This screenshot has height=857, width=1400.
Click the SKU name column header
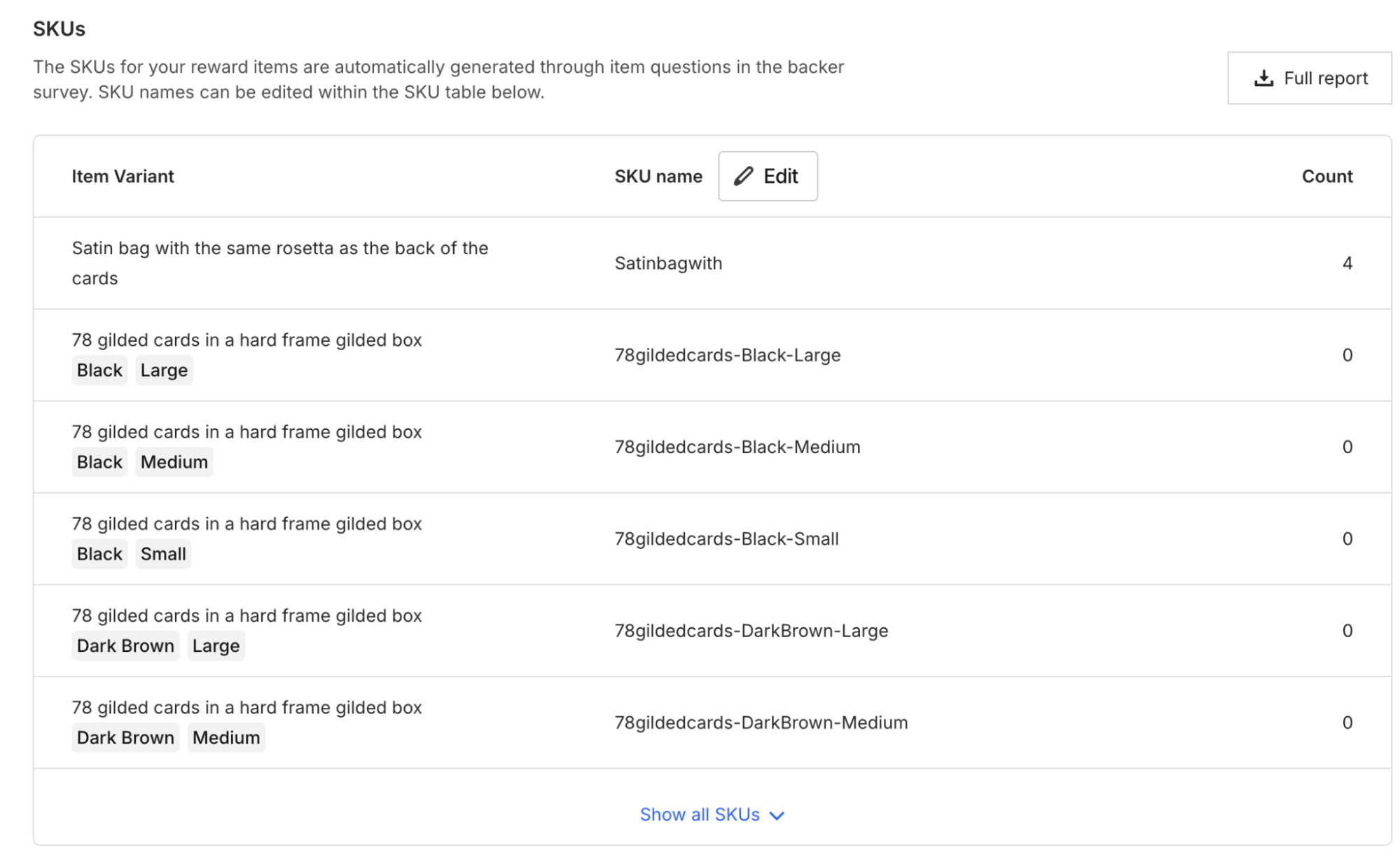tap(658, 176)
